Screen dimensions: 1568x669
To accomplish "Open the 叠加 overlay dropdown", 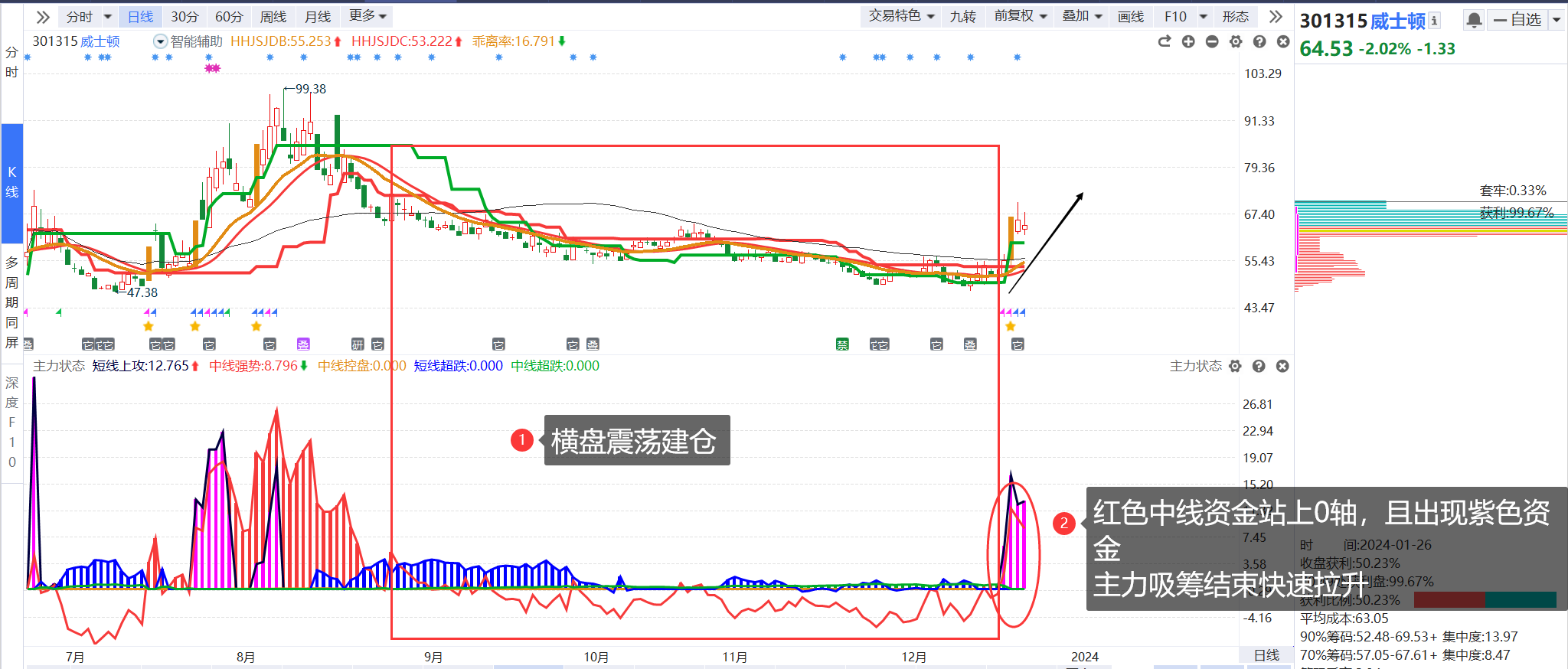I will tap(1083, 16).
